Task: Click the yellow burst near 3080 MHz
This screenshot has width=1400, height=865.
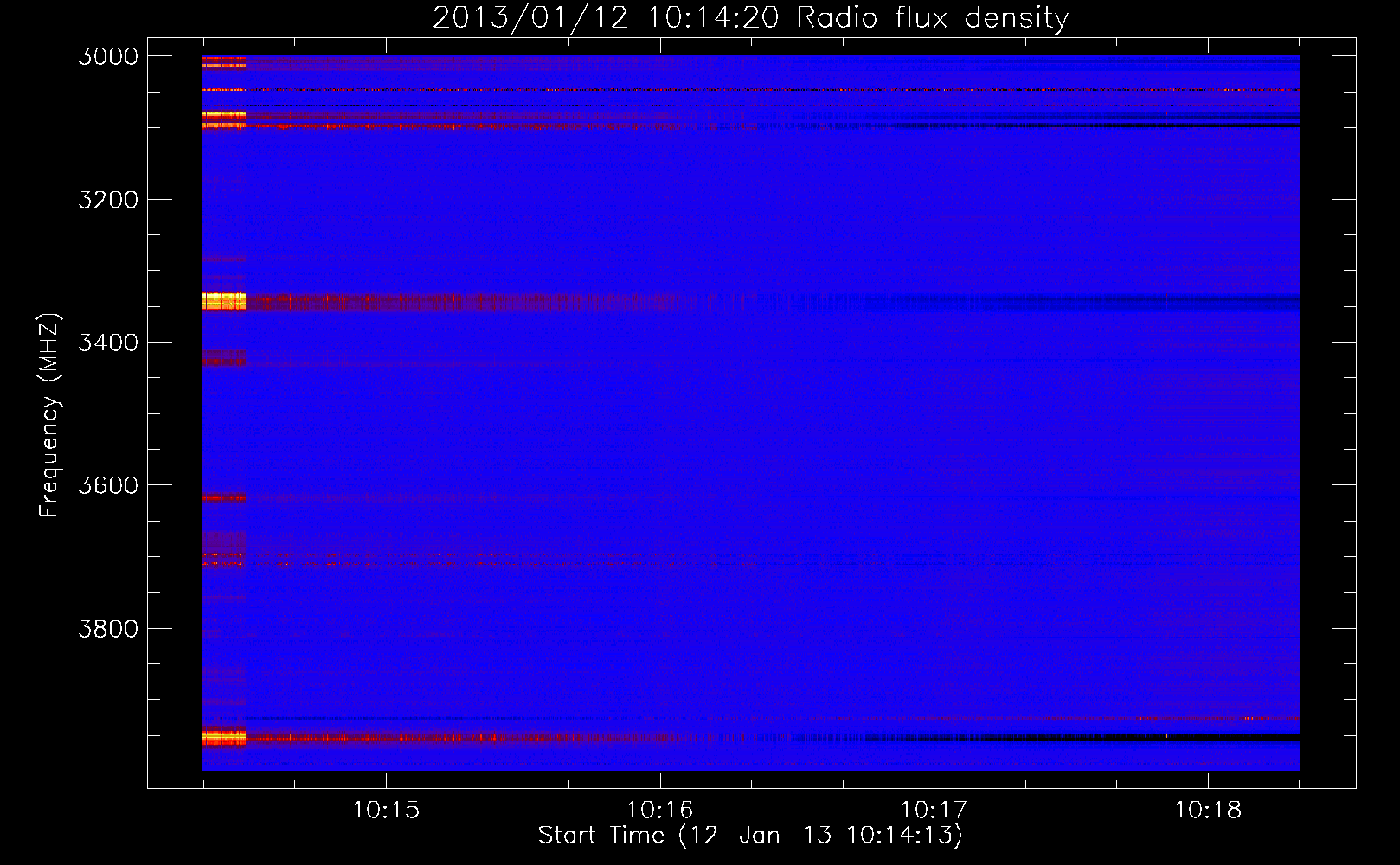Action: (224, 114)
